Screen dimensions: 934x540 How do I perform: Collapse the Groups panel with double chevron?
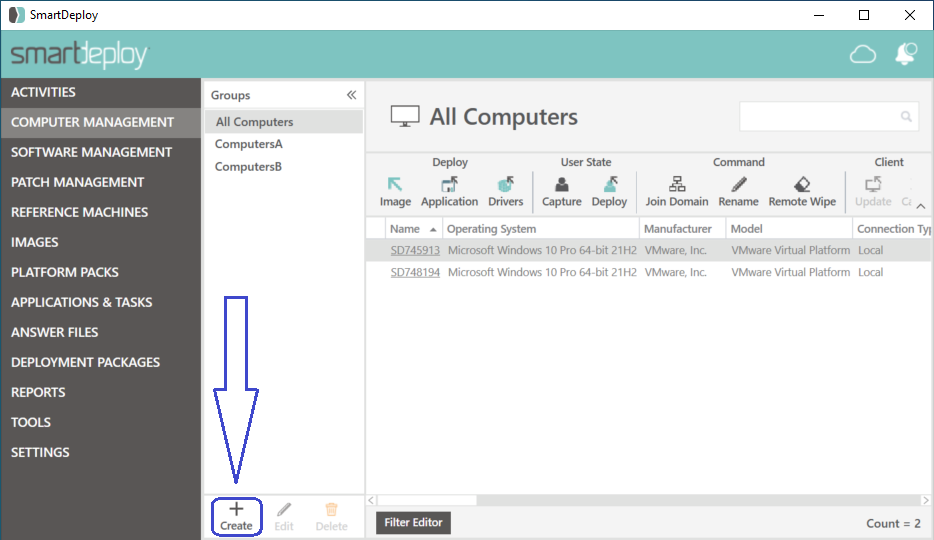click(351, 95)
